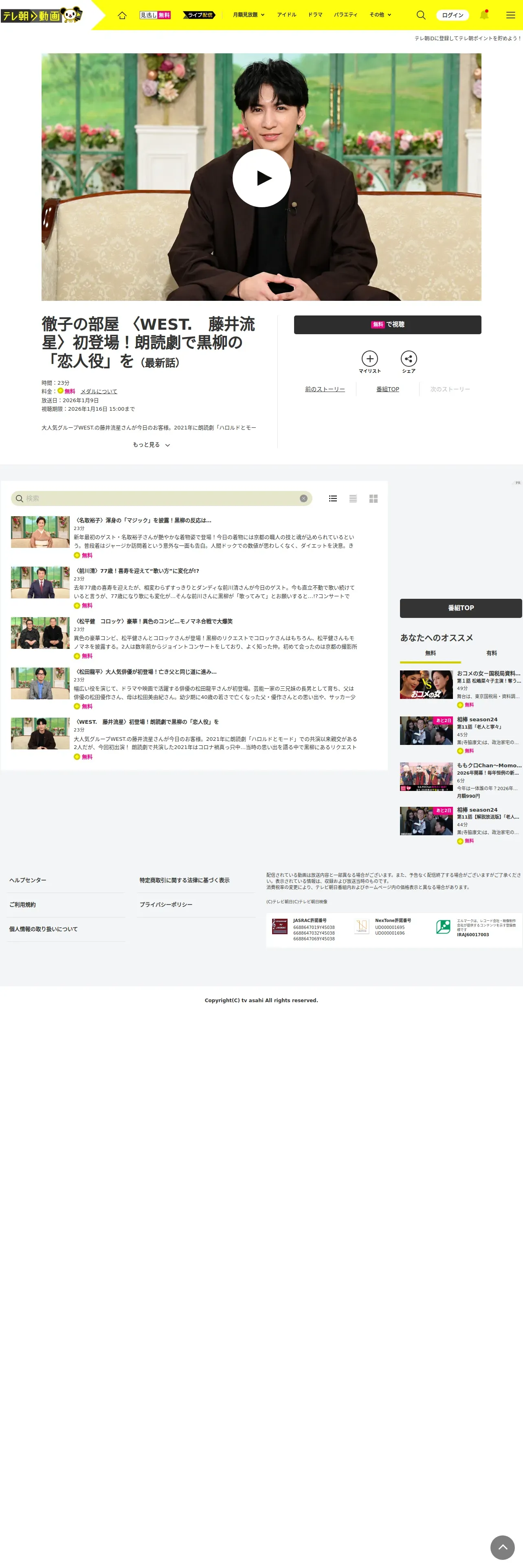Click the テレ朝動画 logo
This screenshot has width=523, height=1568.
[42, 15]
